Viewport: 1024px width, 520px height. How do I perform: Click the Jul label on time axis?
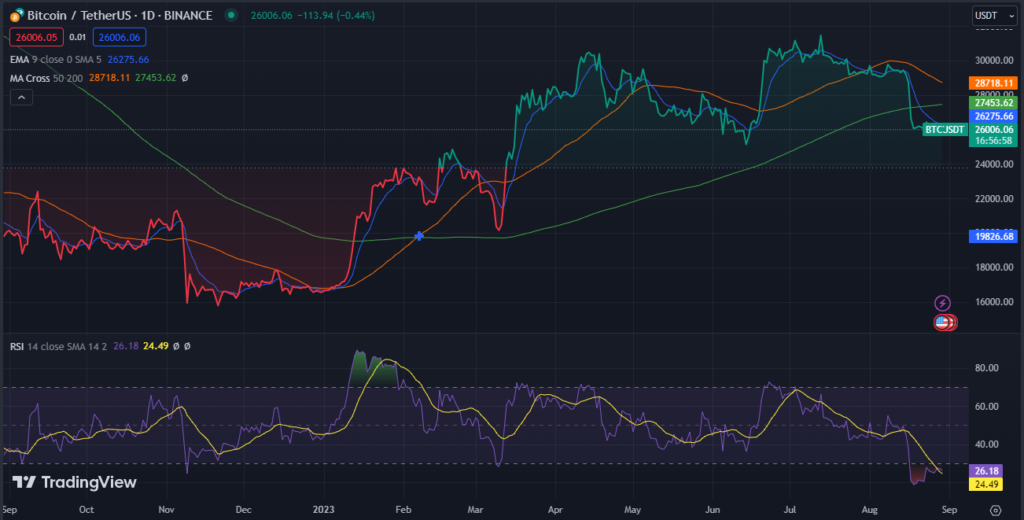click(x=790, y=510)
